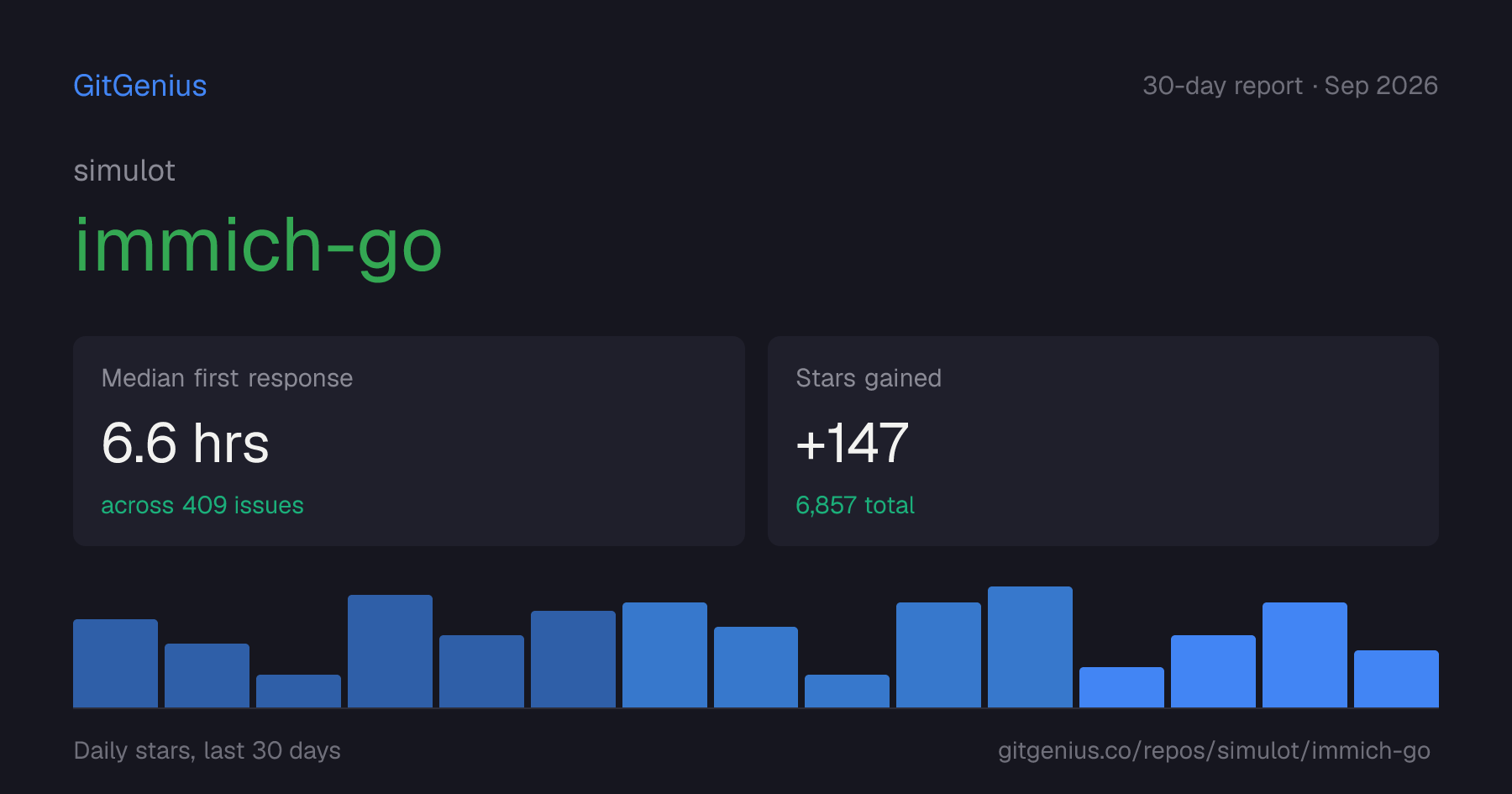Click the immich-go repository title
1512x794 pixels.
pos(258,245)
